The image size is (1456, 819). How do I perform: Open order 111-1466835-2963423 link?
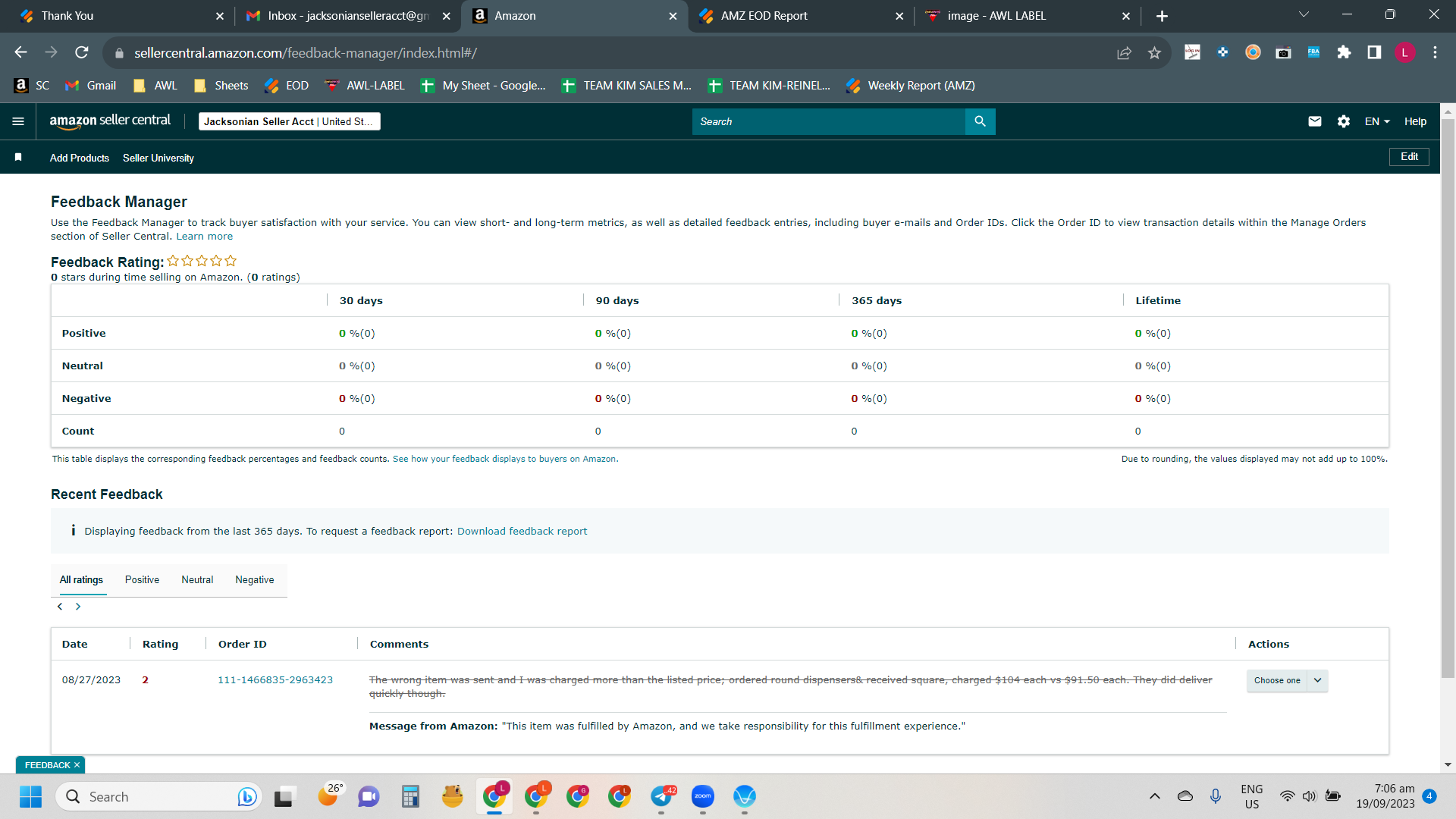(x=275, y=679)
